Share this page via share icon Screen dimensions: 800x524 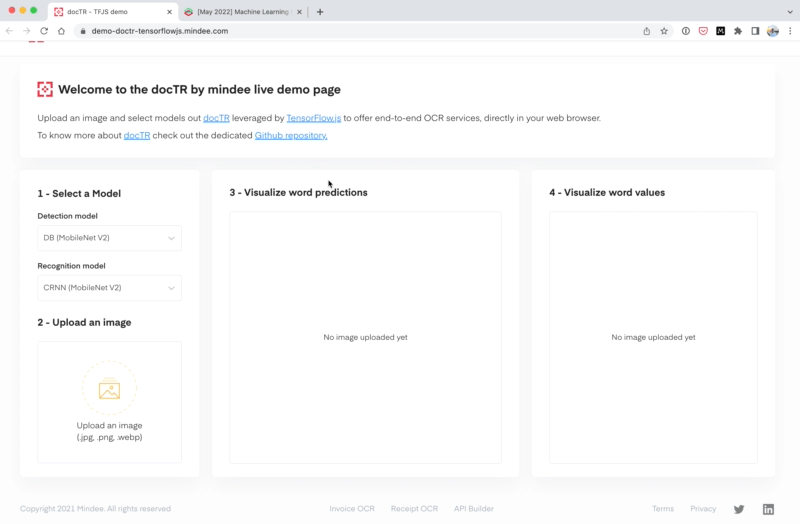pos(646,31)
